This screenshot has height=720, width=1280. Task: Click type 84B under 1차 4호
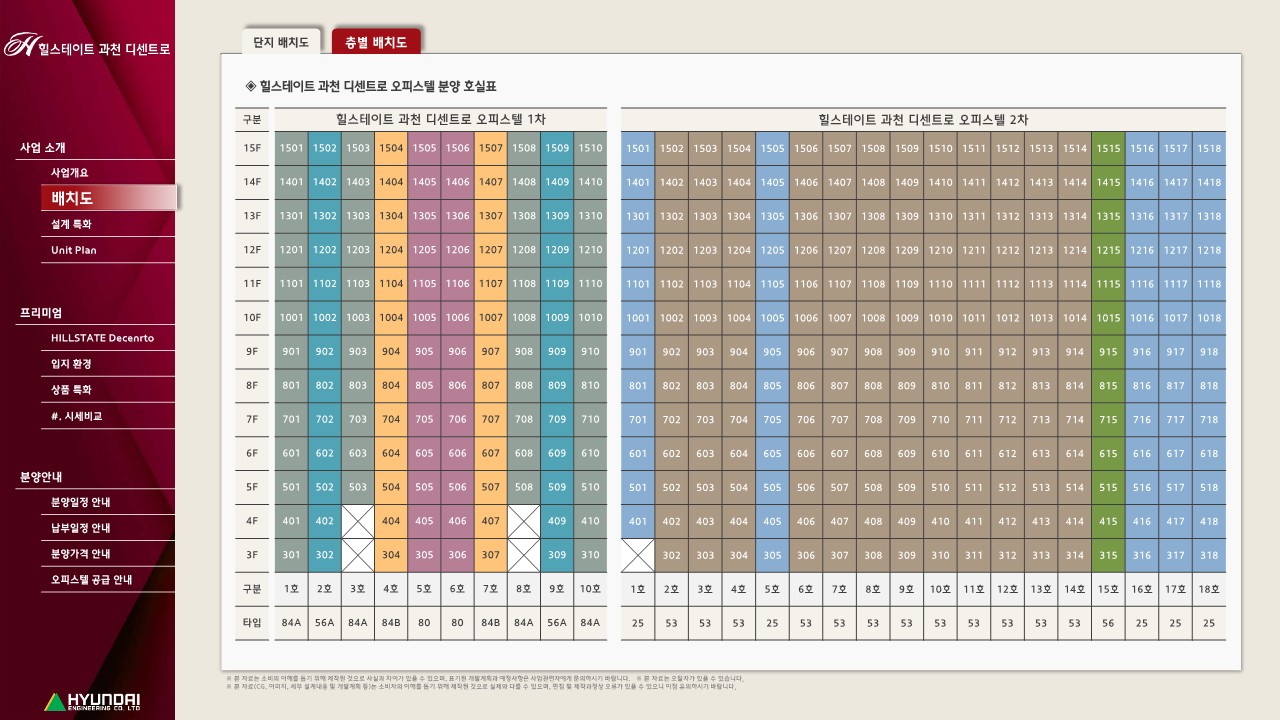click(391, 623)
